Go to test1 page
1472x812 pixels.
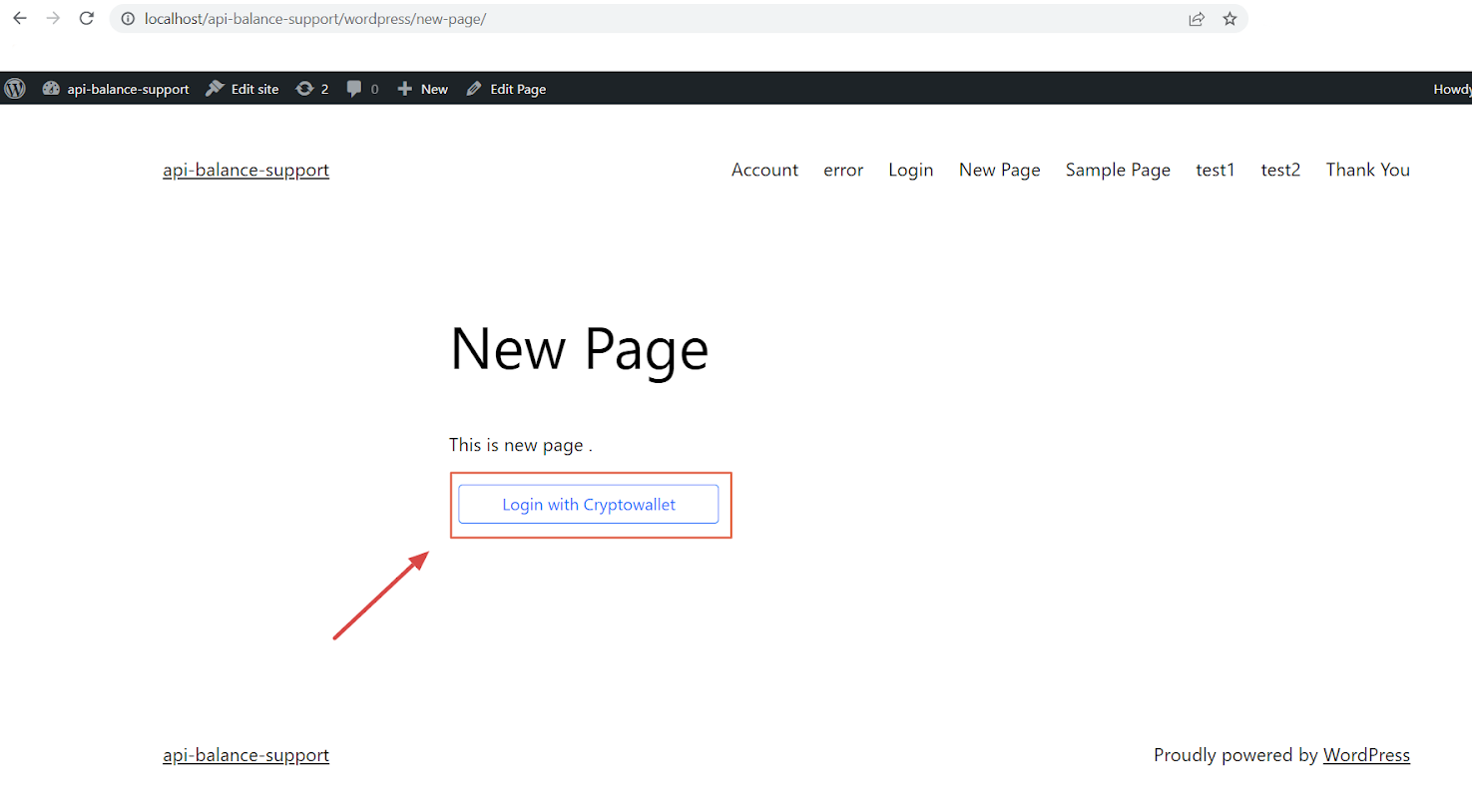coord(1216,170)
